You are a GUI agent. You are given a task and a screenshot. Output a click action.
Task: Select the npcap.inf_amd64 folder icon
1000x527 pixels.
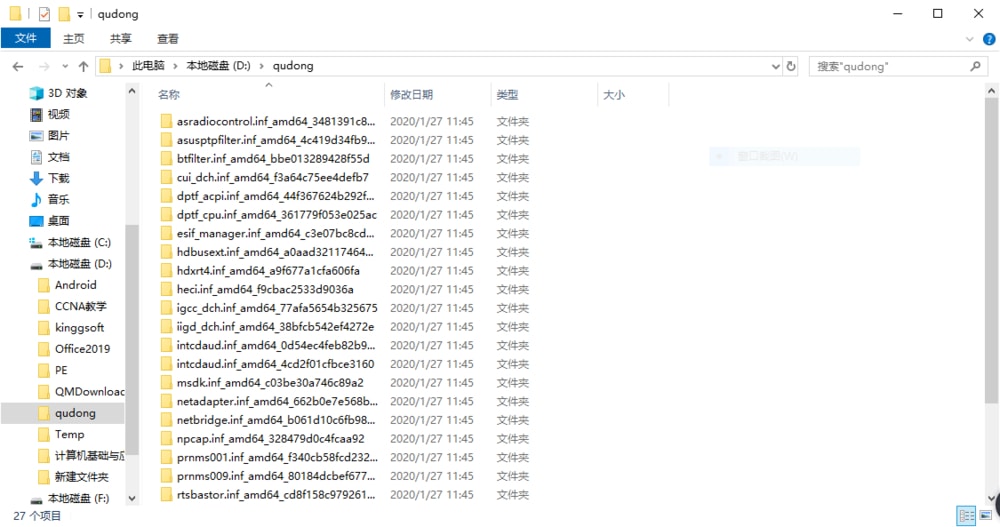point(166,438)
